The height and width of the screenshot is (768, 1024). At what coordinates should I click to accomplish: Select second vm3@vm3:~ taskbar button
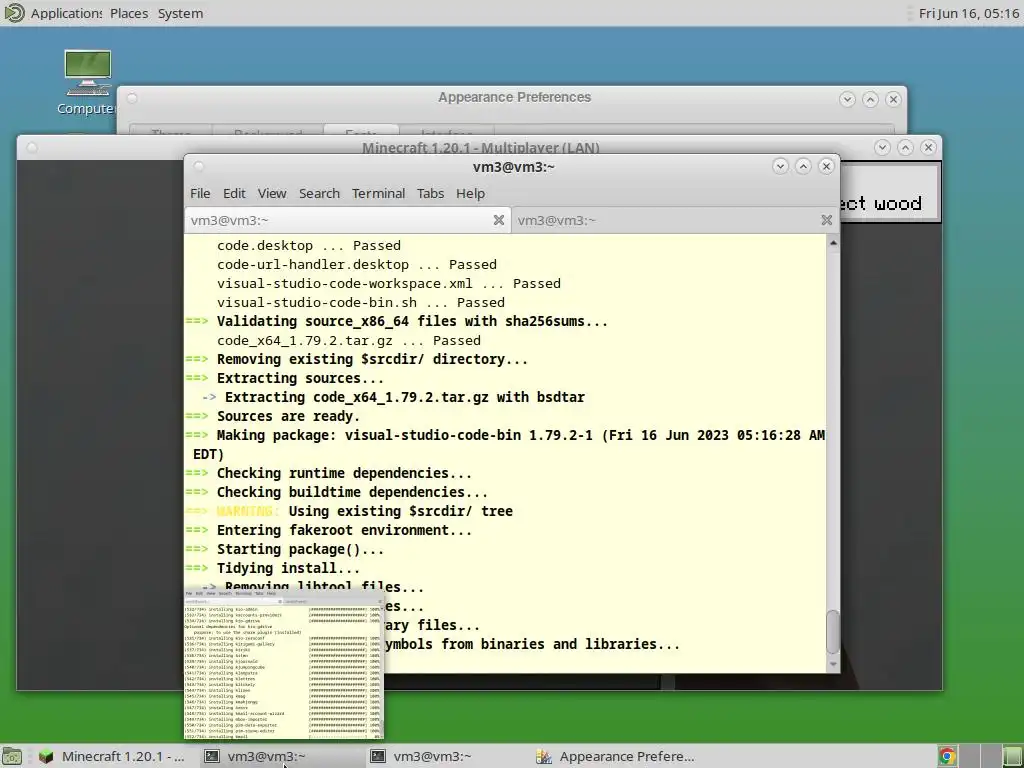click(x=447, y=756)
